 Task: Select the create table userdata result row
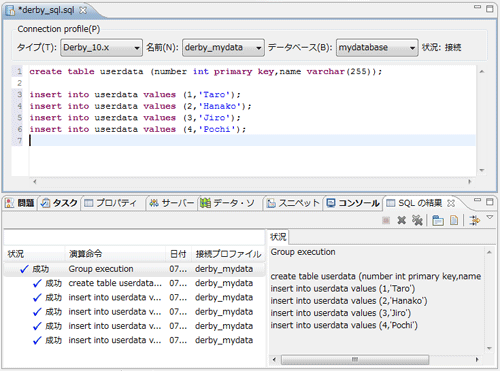pyautogui.click(x=134, y=283)
